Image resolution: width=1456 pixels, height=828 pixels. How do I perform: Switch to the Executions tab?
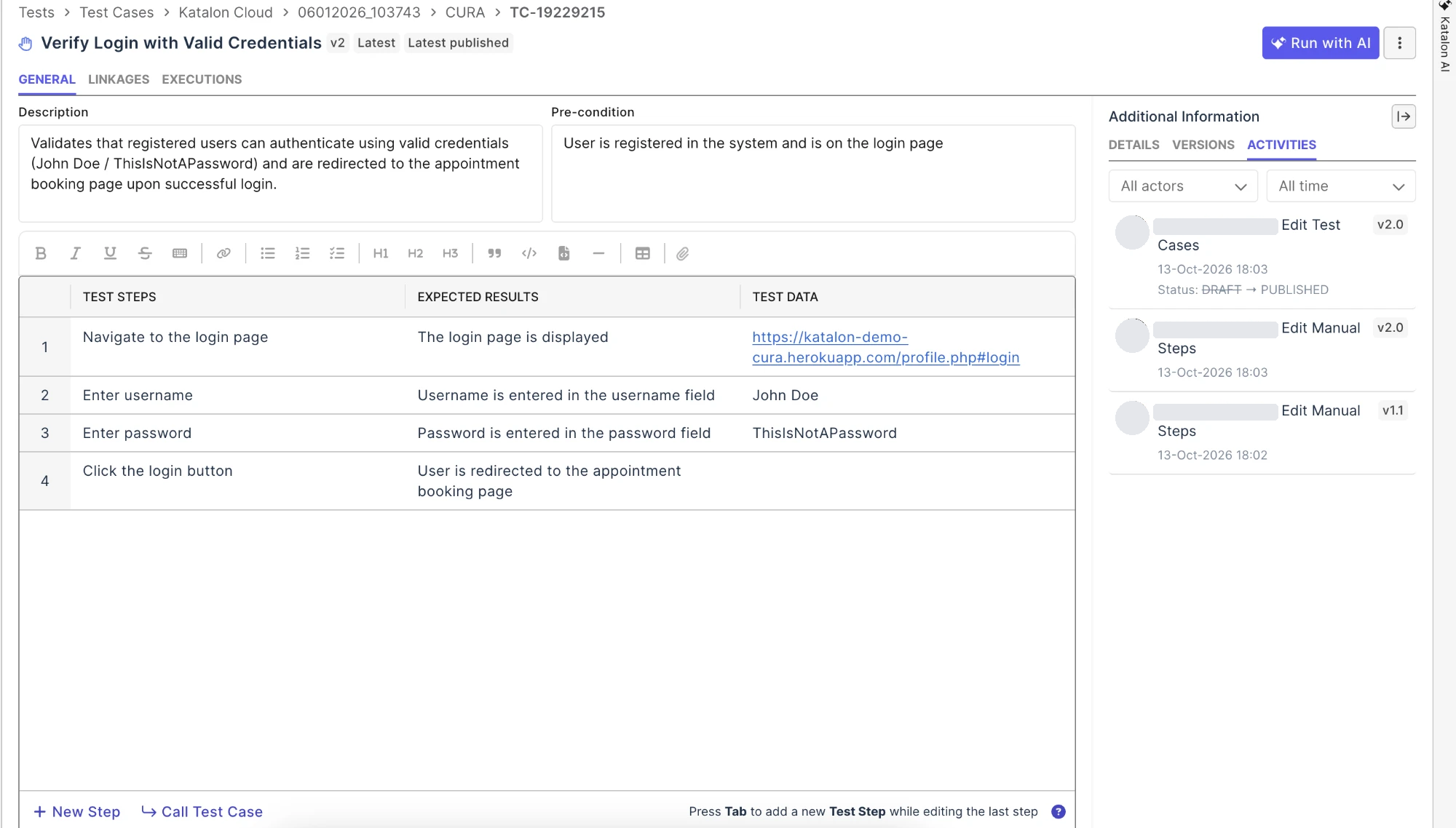click(x=202, y=79)
